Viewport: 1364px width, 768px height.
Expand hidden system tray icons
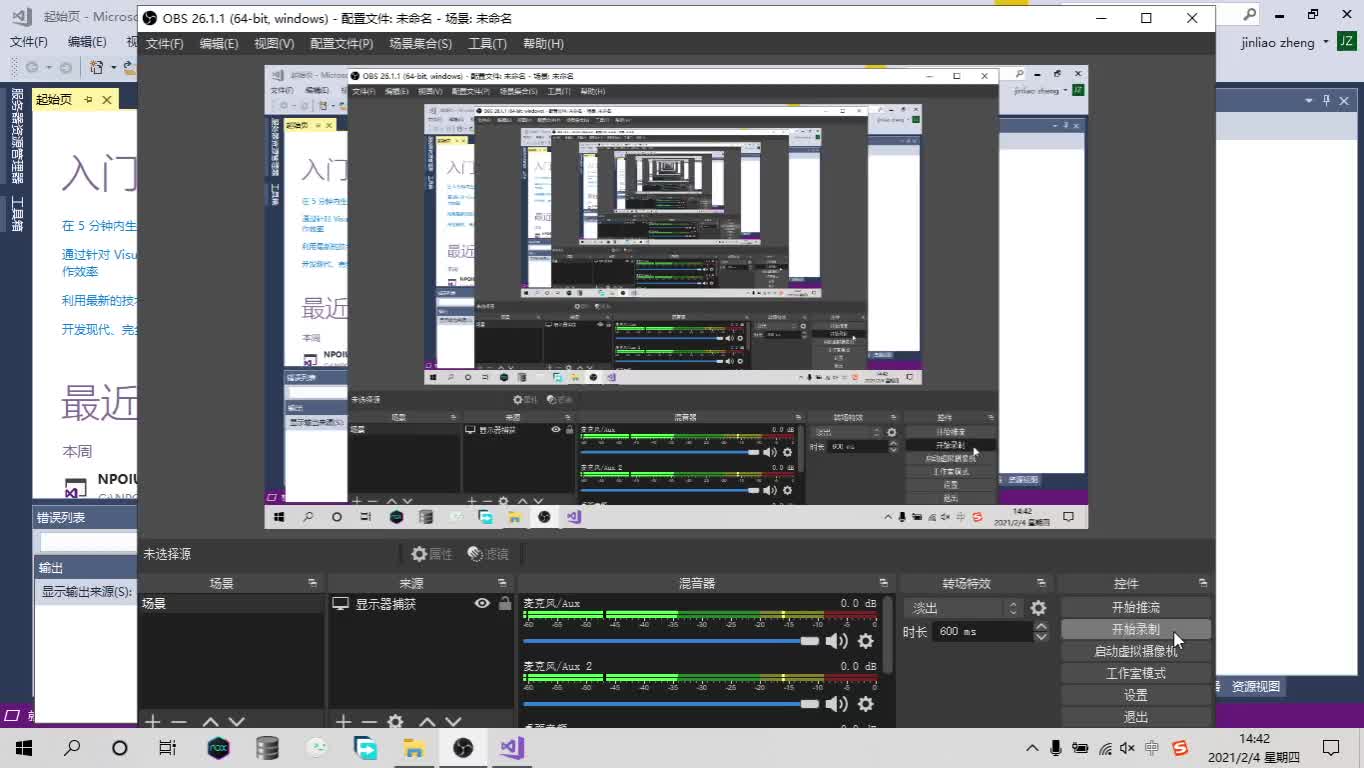(1032, 748)
